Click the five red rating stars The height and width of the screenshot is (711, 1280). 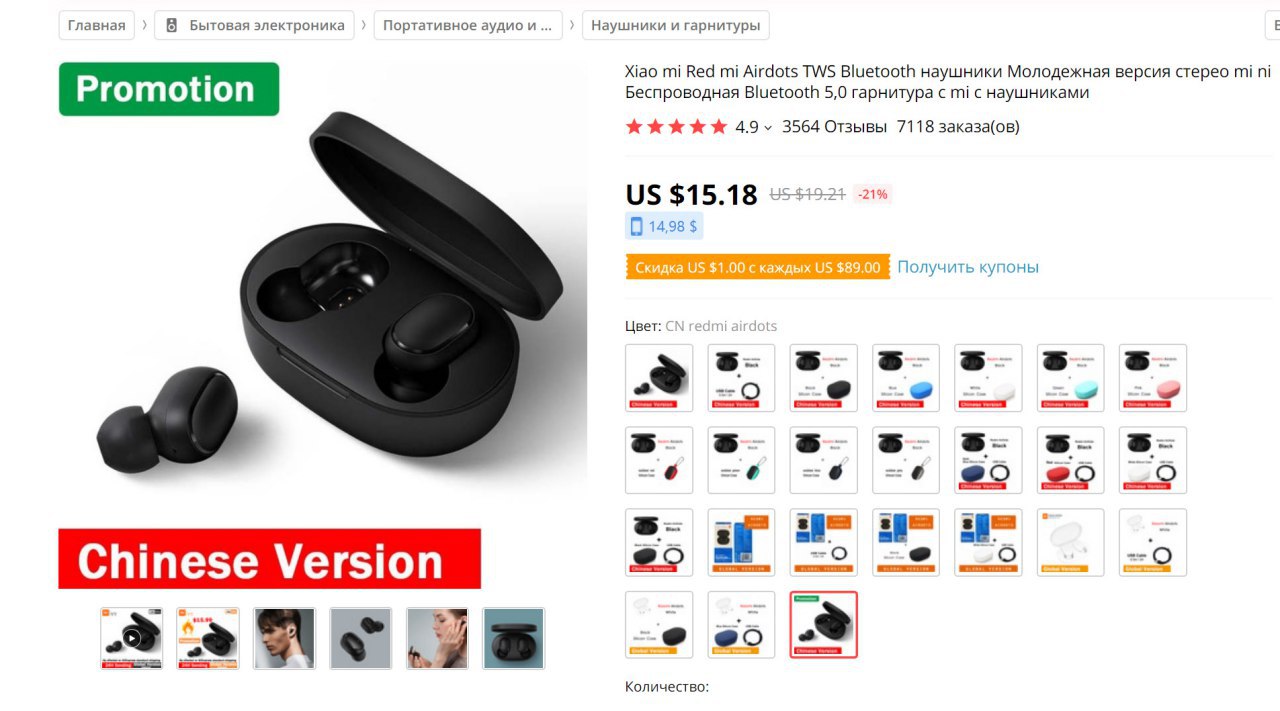(676, 127)
